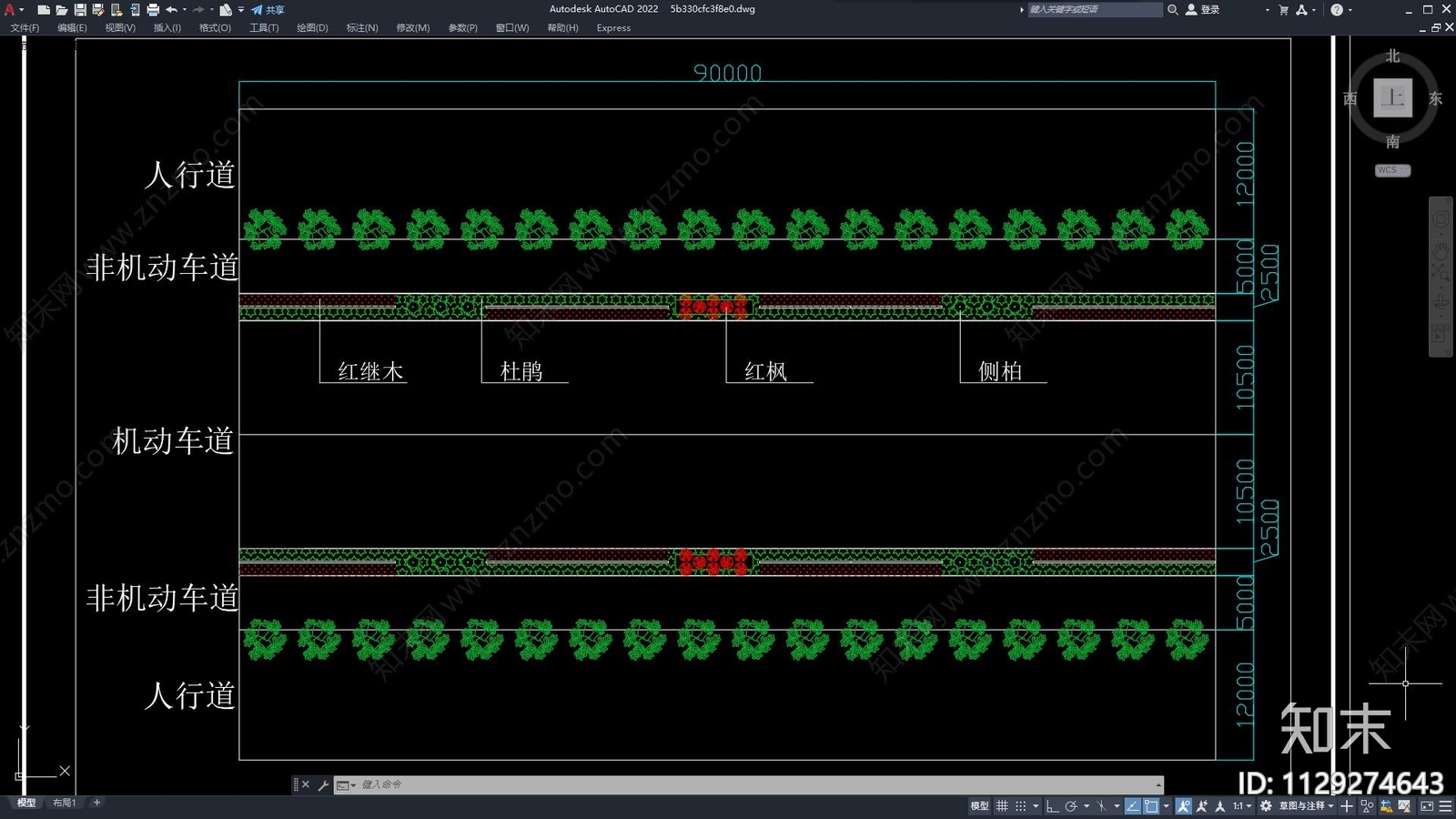Undo the last action with the Undo arrow

pyautogui.click(x=171, y=10)
